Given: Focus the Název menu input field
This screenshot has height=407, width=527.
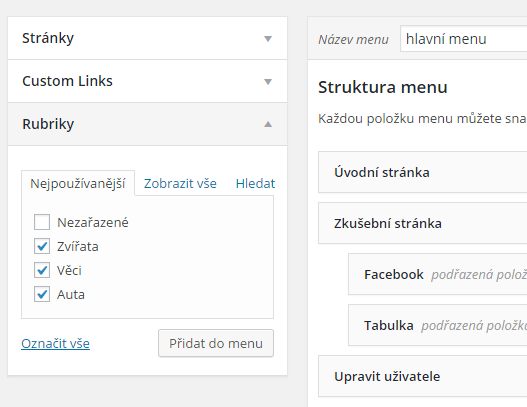Looking at the screenshot, I should pyautogui.click(x=463, y=39).
